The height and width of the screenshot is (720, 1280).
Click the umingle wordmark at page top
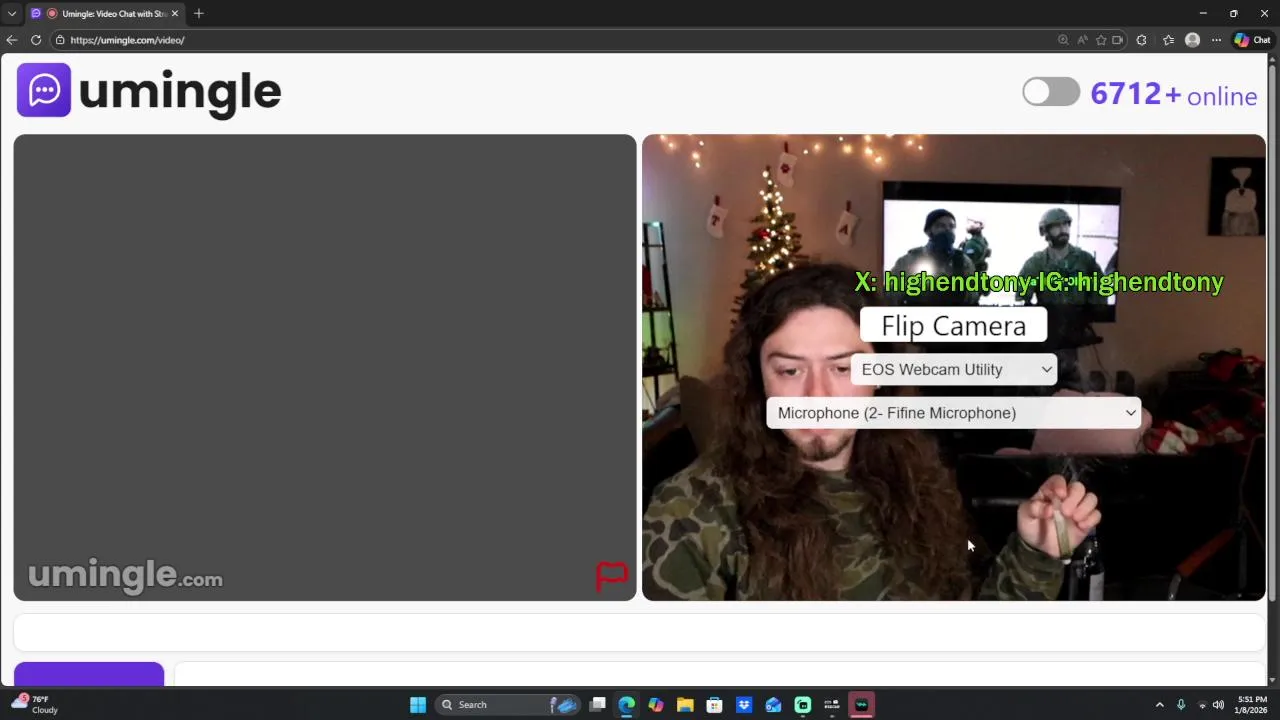(x=180, y=91)
